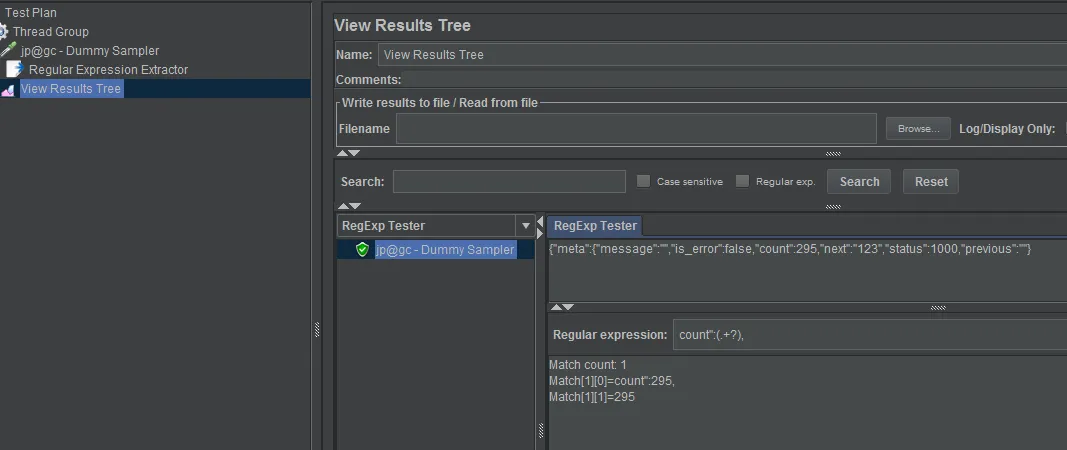Click the 'Match[1][0]=count":295,' line
1067x450 pixels.
coord(612,381)
